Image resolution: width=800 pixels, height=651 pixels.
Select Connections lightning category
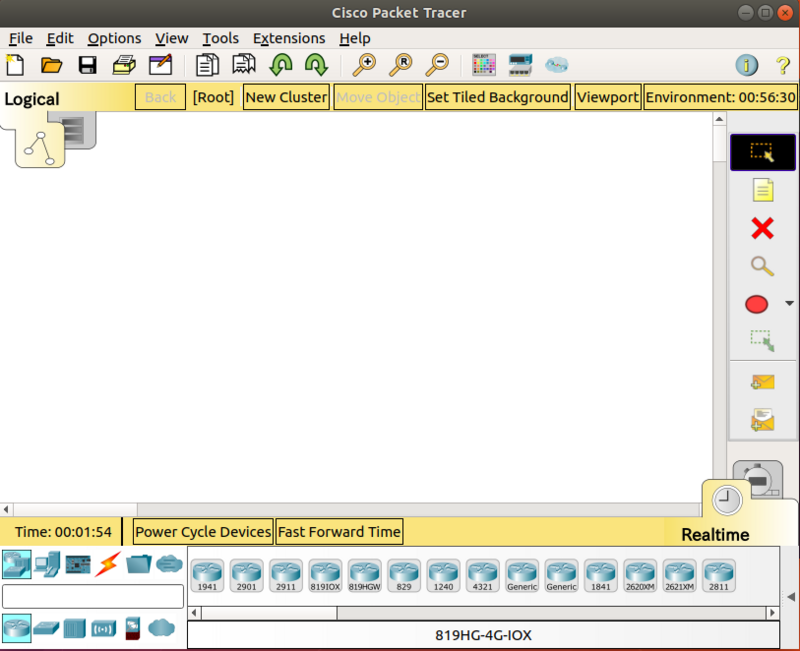(108, 564)
